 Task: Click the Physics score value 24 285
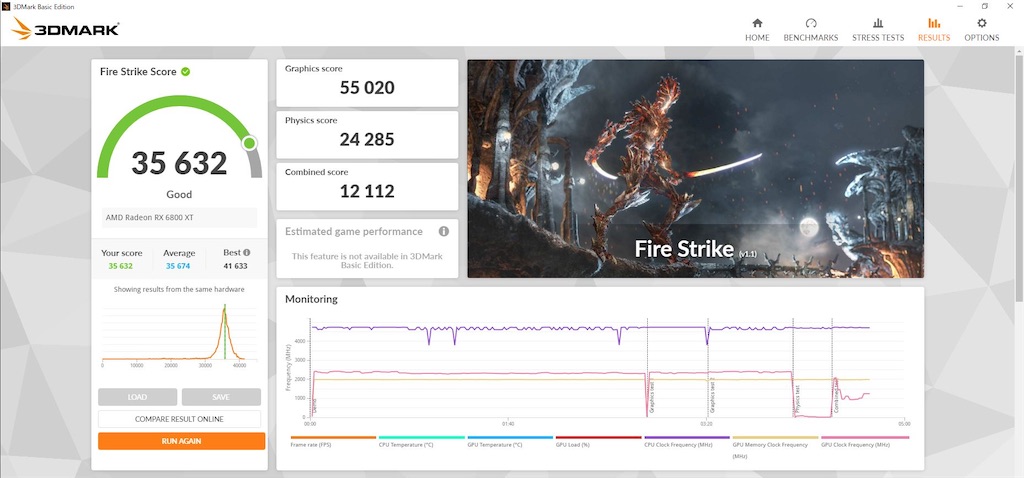367,139
